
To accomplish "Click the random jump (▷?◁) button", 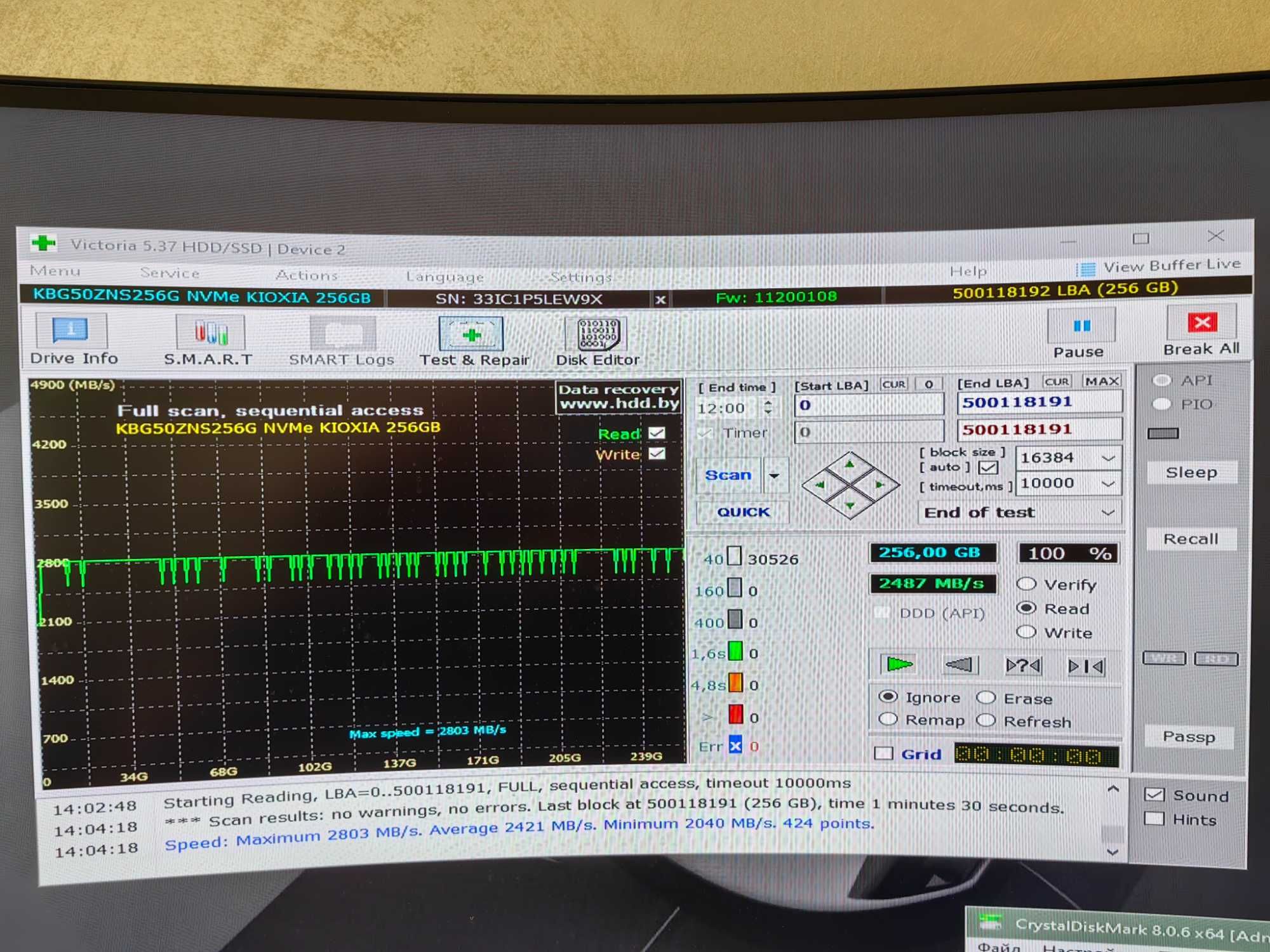I will click(1023, 665).
